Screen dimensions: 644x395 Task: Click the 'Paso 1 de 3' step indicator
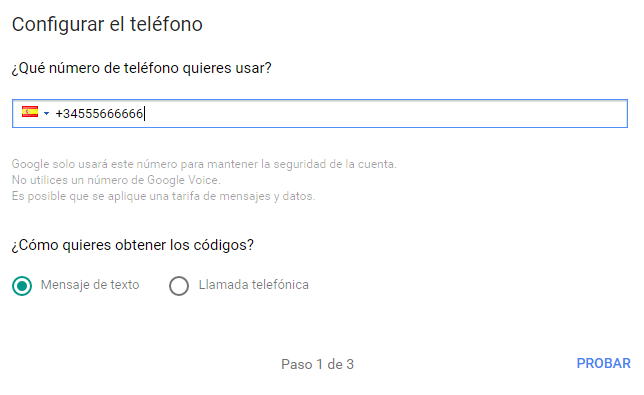tap(317, 364)
